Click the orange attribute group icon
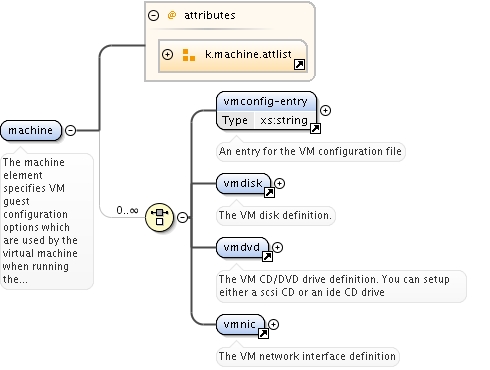This screenshot has width=490, height=370. click(189, 55)
